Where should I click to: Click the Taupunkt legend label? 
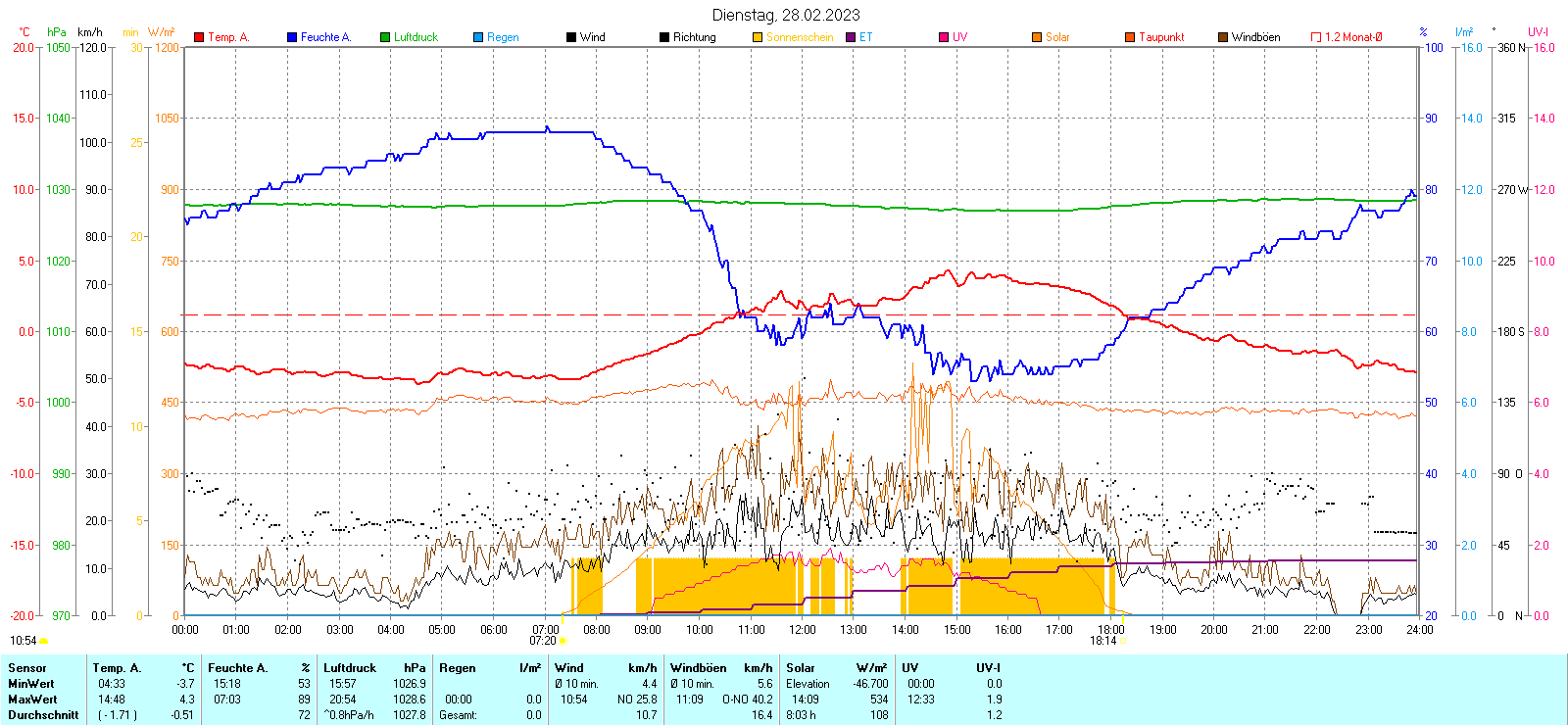(x=1161, y=37)
